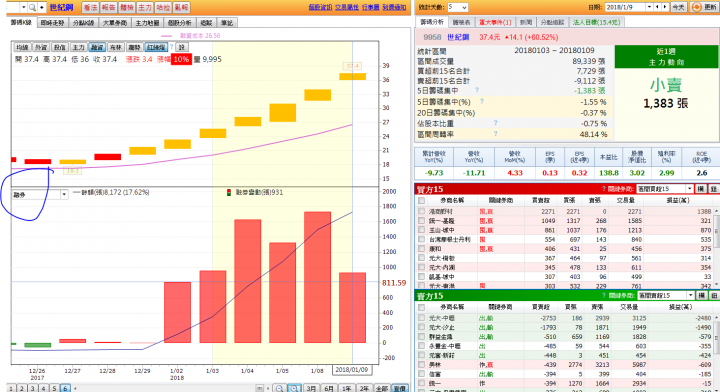The height and width of the screenshot is (392, 720).
Task: Click the 設 settings button on chart toolbar
Action: [182, 47]
